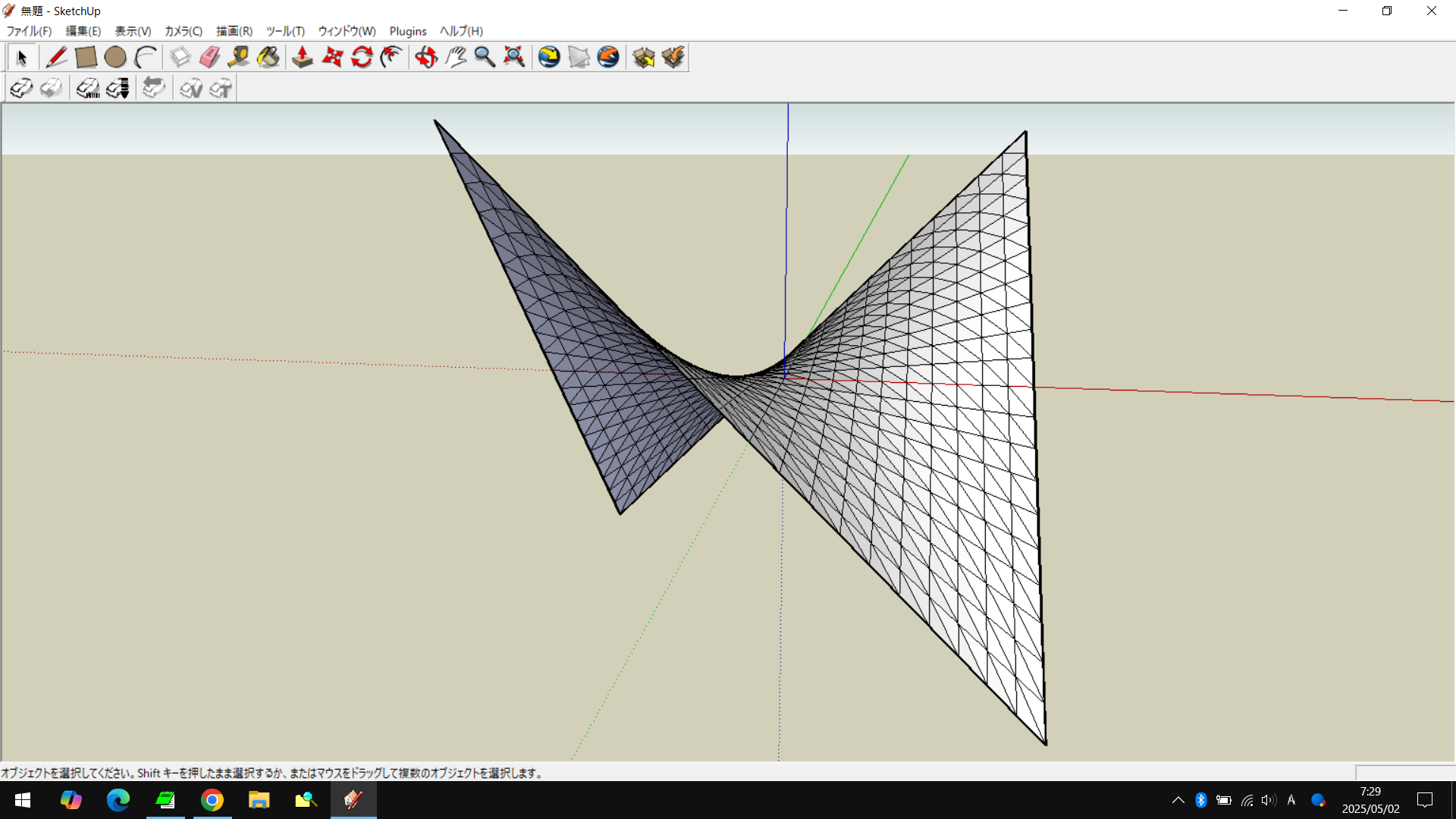This screenshot has width=1456, height=819.
Task: Choose the Rotate tool
Action: [x=362, y=58]
